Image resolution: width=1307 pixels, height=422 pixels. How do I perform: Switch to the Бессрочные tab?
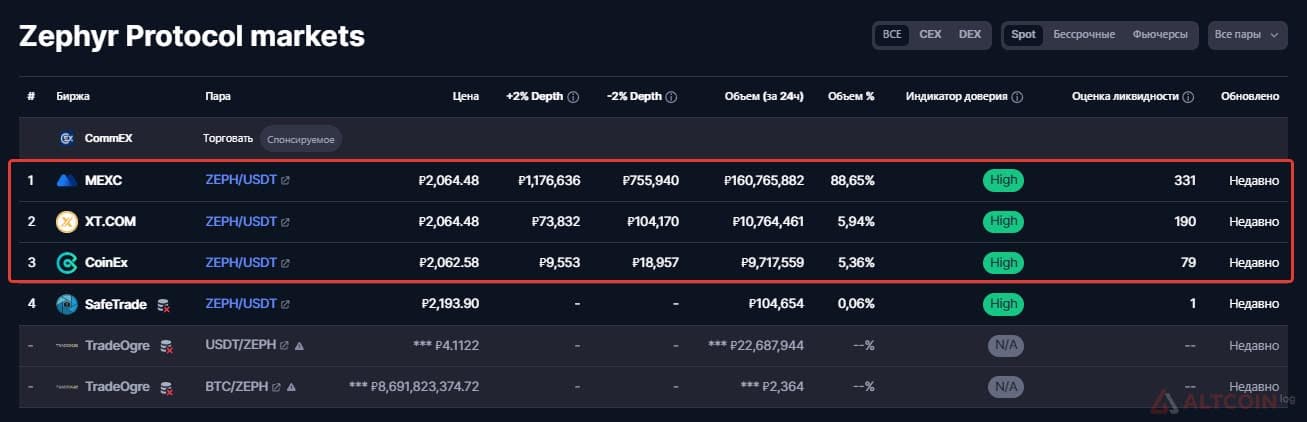tap(1084, 35)
